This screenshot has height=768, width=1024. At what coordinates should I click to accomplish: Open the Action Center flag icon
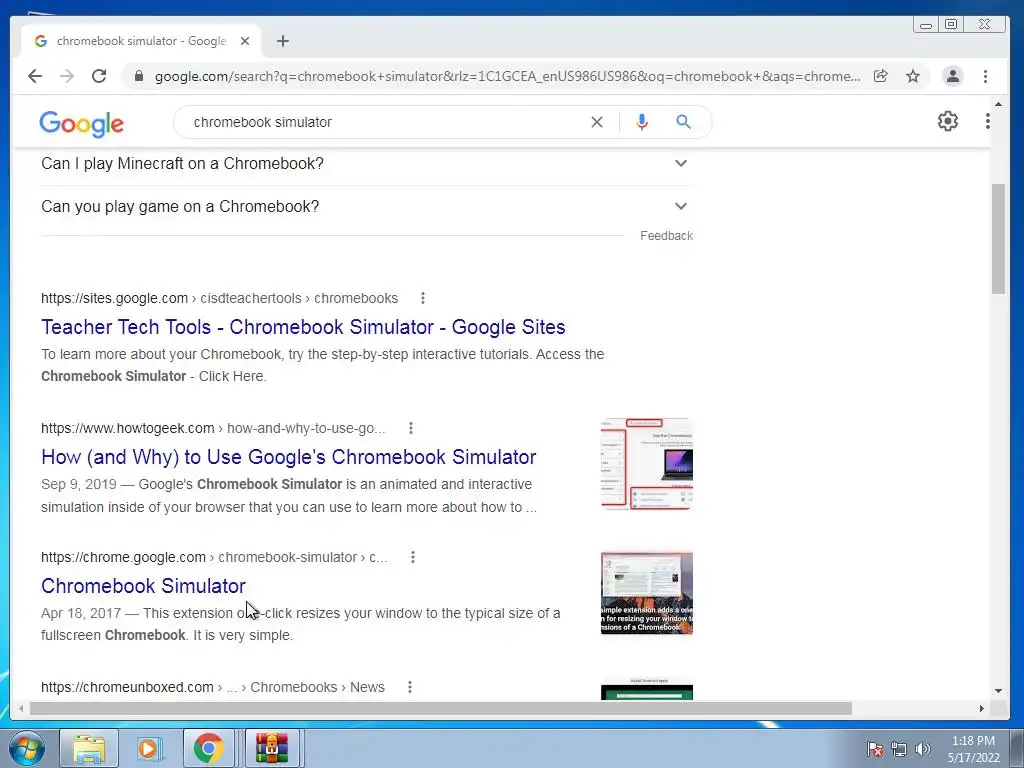pos(874,749)
